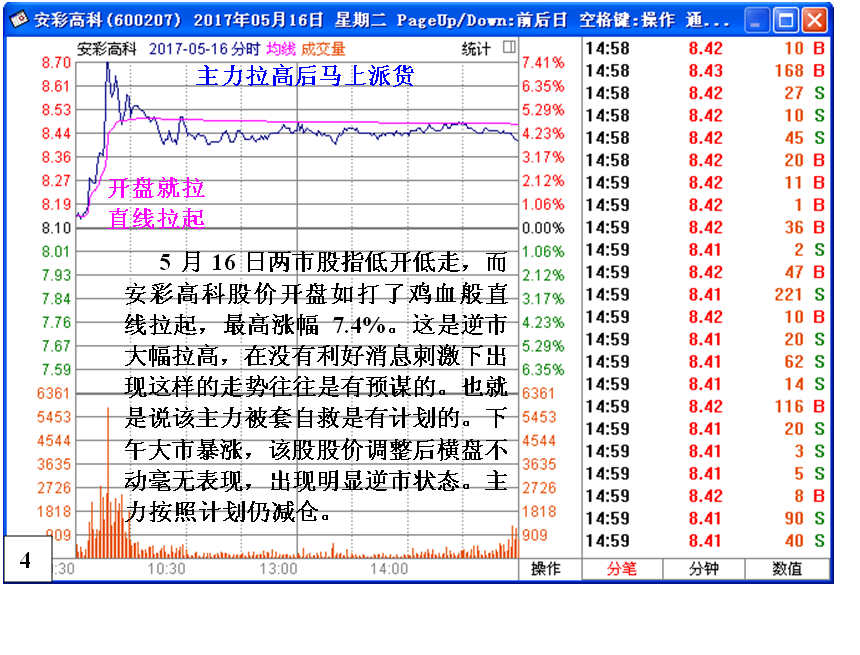
Task: Select the tick row with volume 168 B
Action: (705, 71)
